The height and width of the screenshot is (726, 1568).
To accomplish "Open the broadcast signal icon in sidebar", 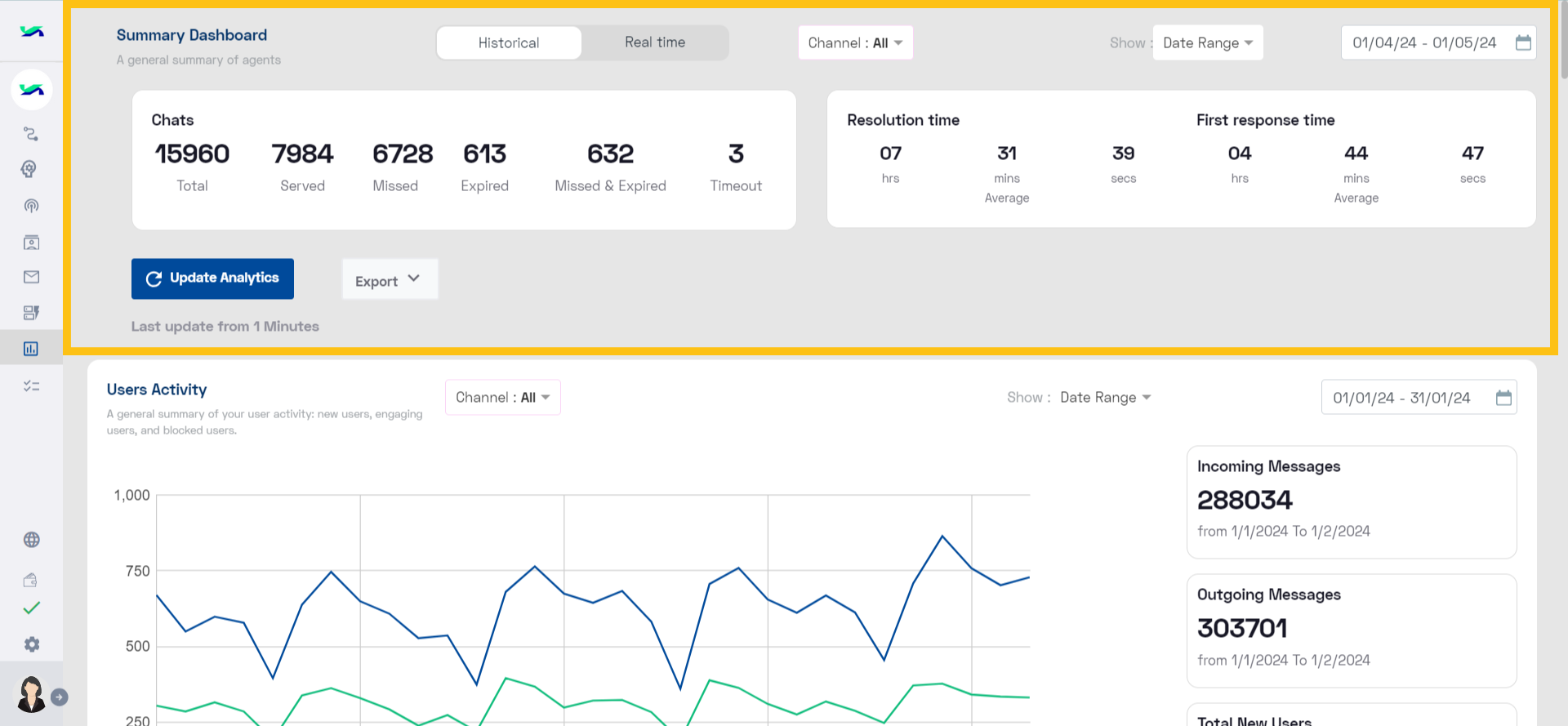I will (31, 206).
